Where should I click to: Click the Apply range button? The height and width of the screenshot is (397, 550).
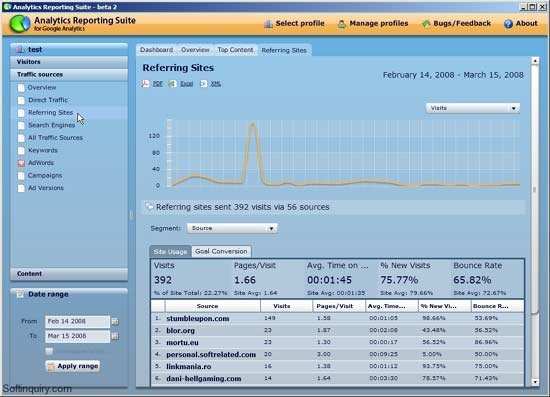[x=73, y=366]
